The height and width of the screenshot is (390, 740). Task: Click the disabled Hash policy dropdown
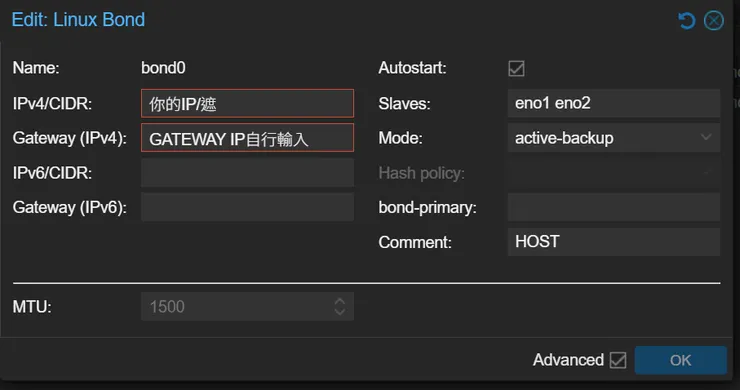click(x=614, y=173)
